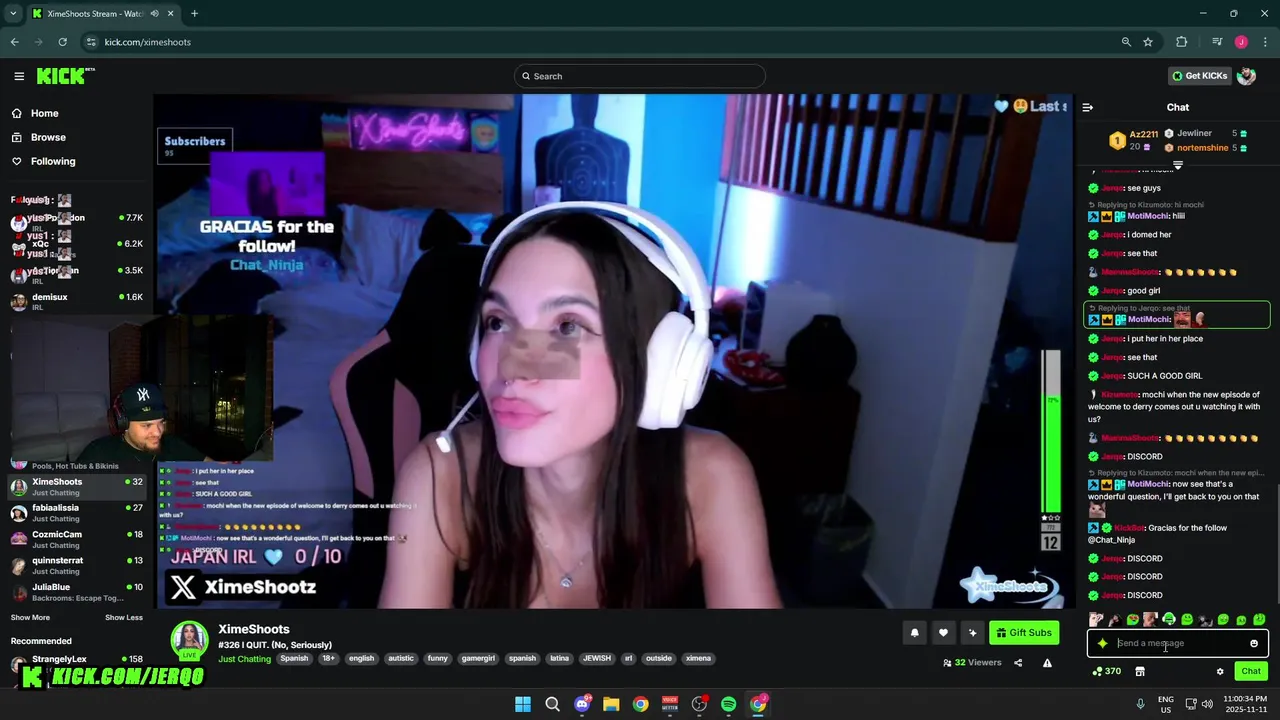1280x720 pixels.
Task: Report the stream with warning icon
Action: tap(1047, 663)
